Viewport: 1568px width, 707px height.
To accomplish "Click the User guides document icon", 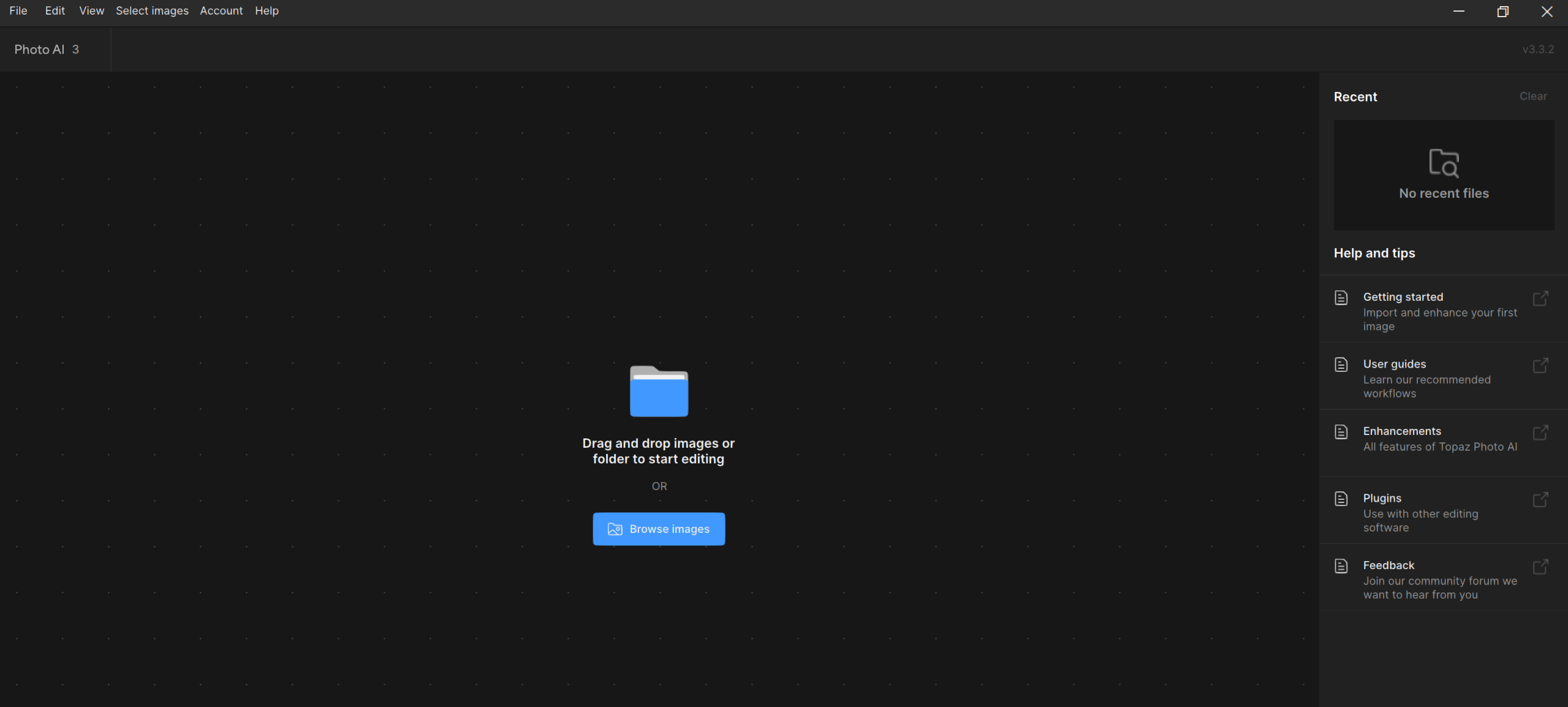I will coord(1341,365).
